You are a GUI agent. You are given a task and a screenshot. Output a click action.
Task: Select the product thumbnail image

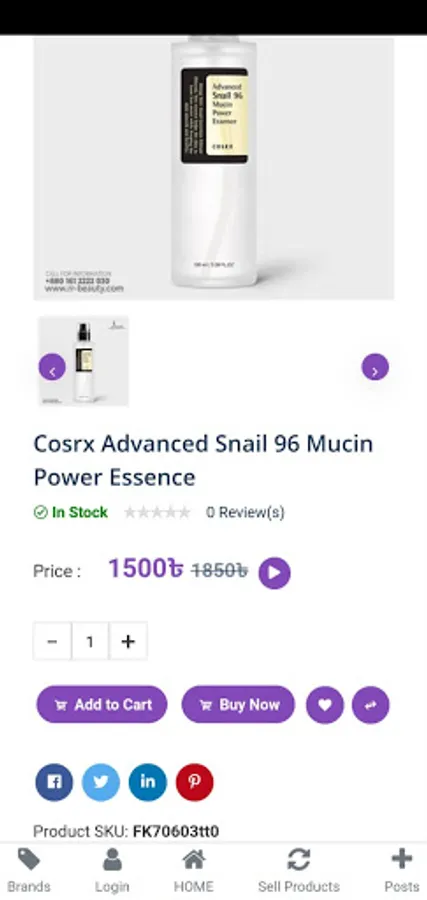tap(84, 361)
